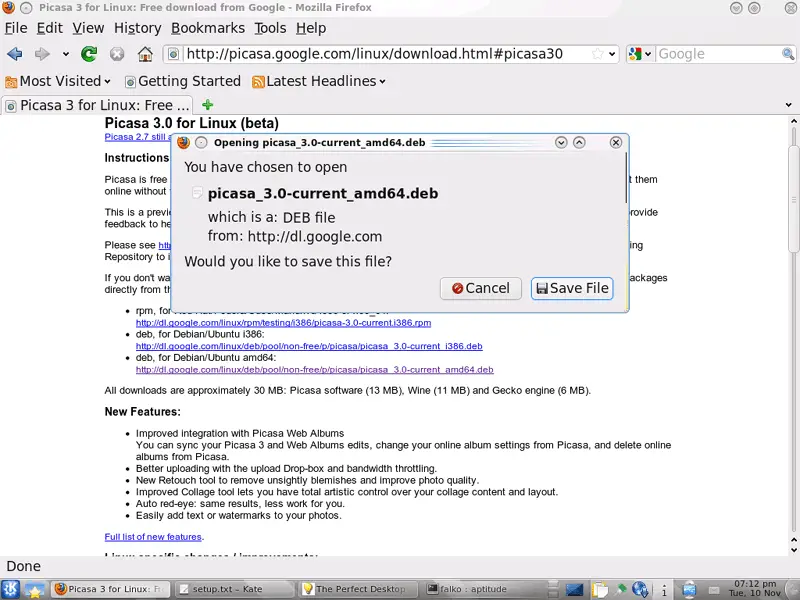Cancel the file download dialog

(481, 288)
